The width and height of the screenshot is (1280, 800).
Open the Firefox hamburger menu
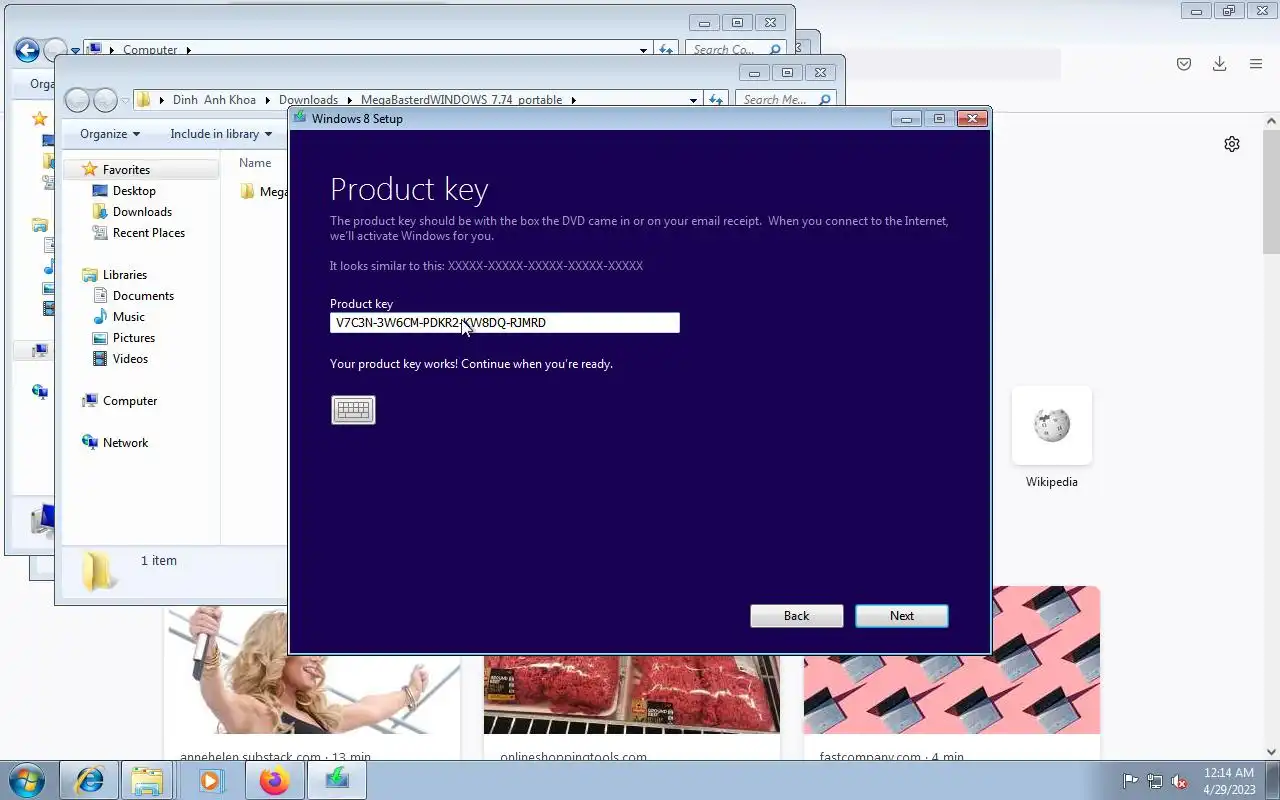[x=1256, y=64]
